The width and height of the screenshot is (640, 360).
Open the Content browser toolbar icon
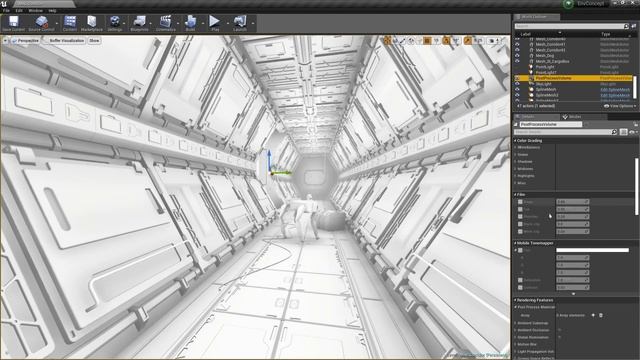(x=70, y=23)
